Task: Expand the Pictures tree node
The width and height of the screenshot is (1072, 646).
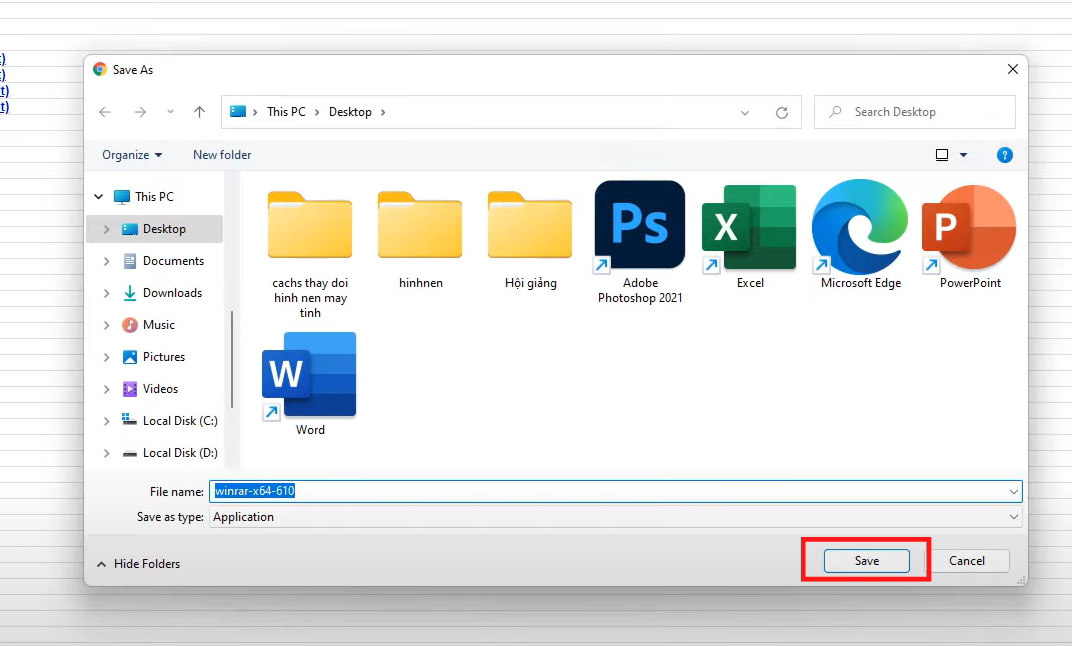Action: (x=106, y=357)
